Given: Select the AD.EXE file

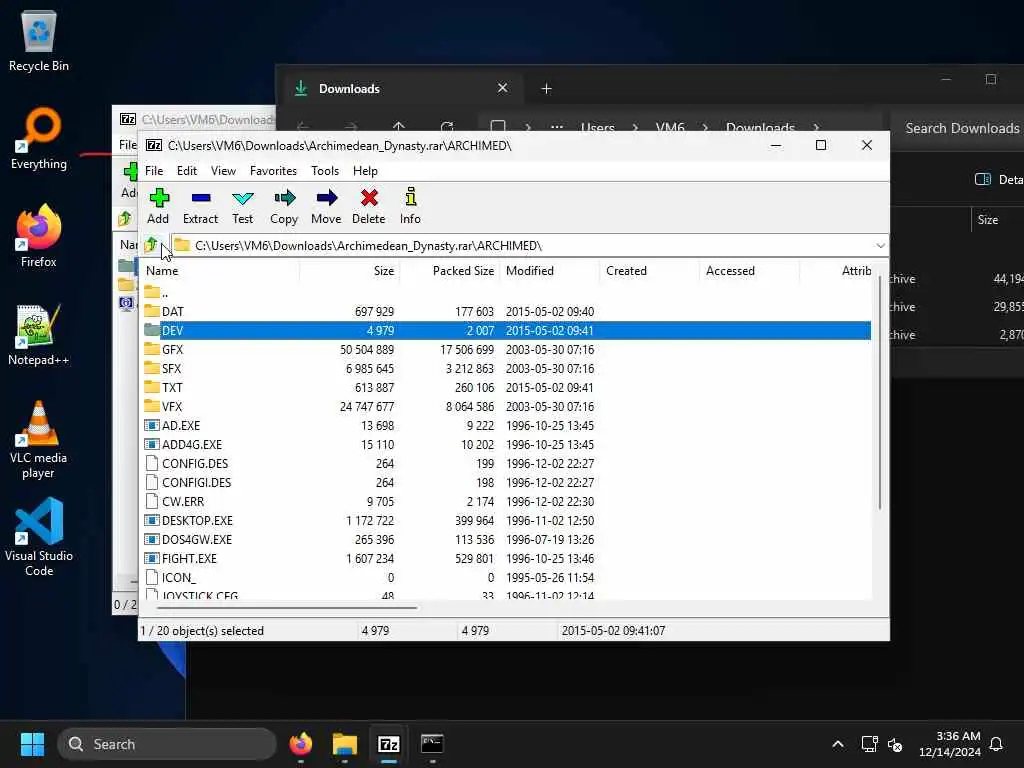Looking at the screenshot, I should [506, 425].
